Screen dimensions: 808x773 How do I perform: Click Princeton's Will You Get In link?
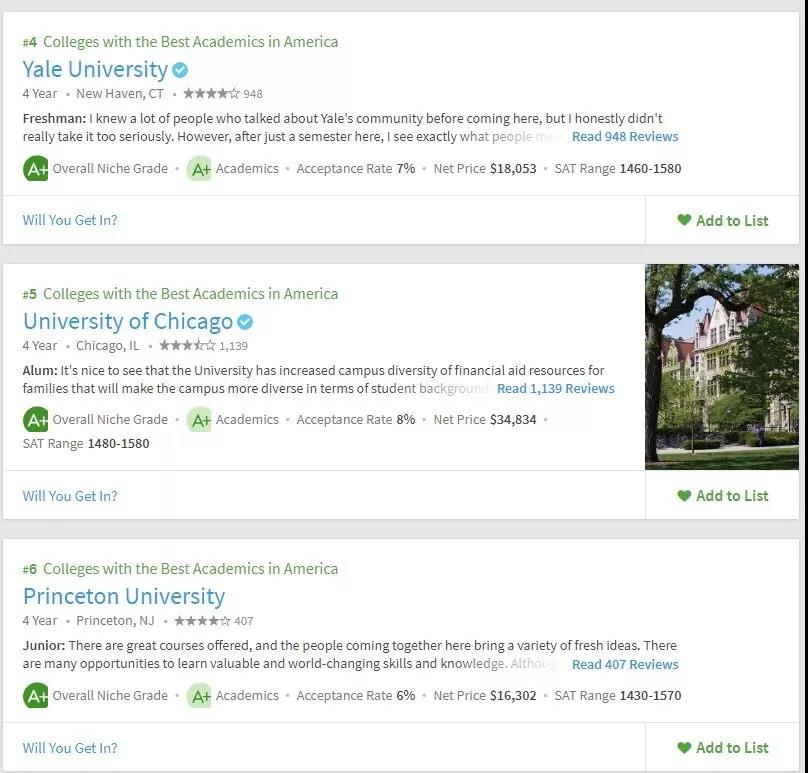70,748
